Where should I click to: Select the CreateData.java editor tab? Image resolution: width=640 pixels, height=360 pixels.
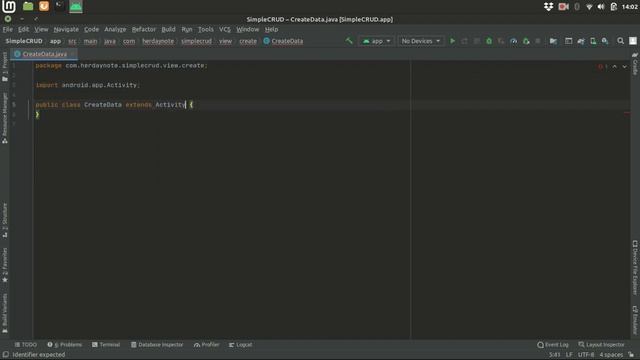click(x=44, y=54)
